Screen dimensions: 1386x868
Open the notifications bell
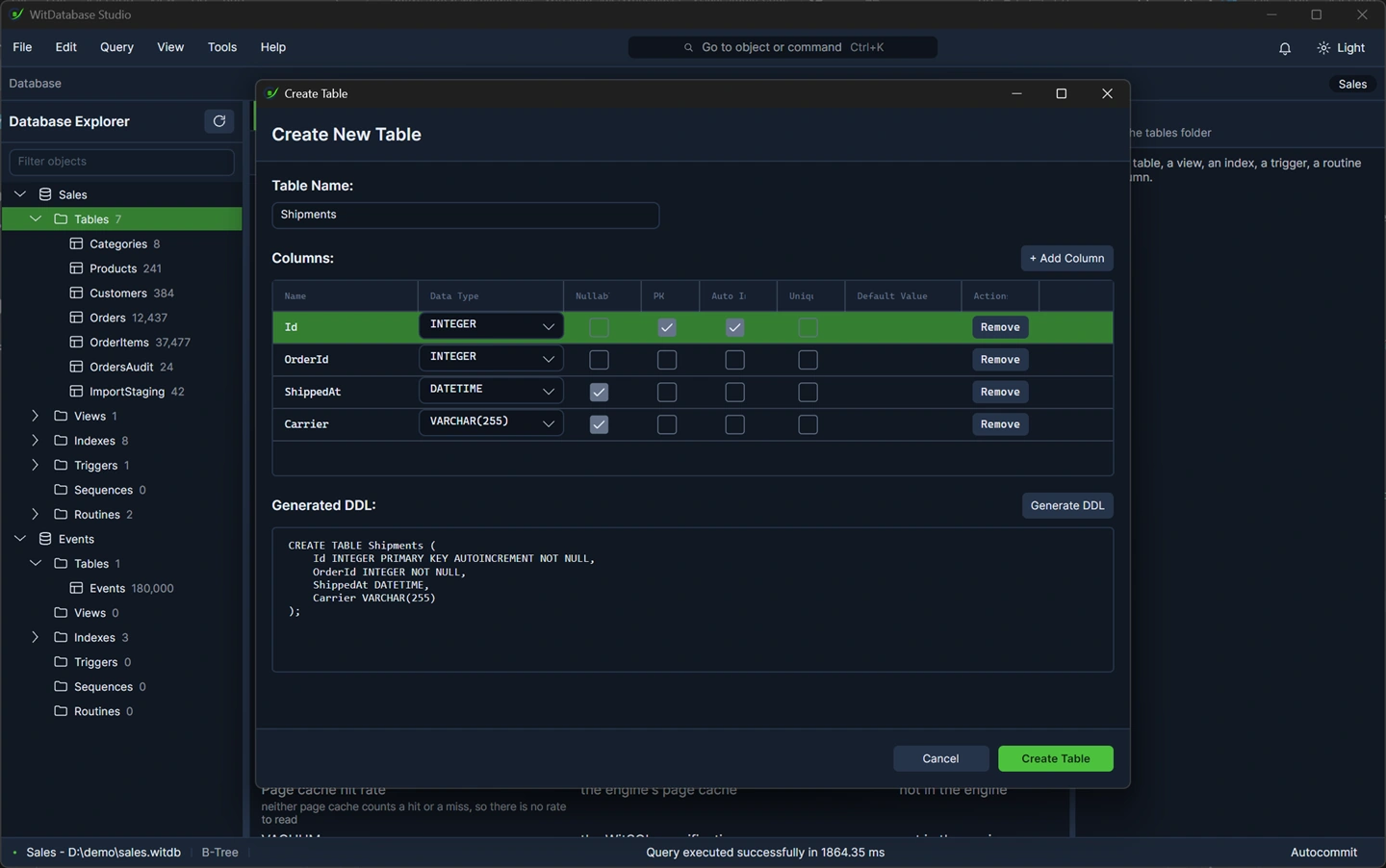pyautogui.click(x=1285, y=48)
